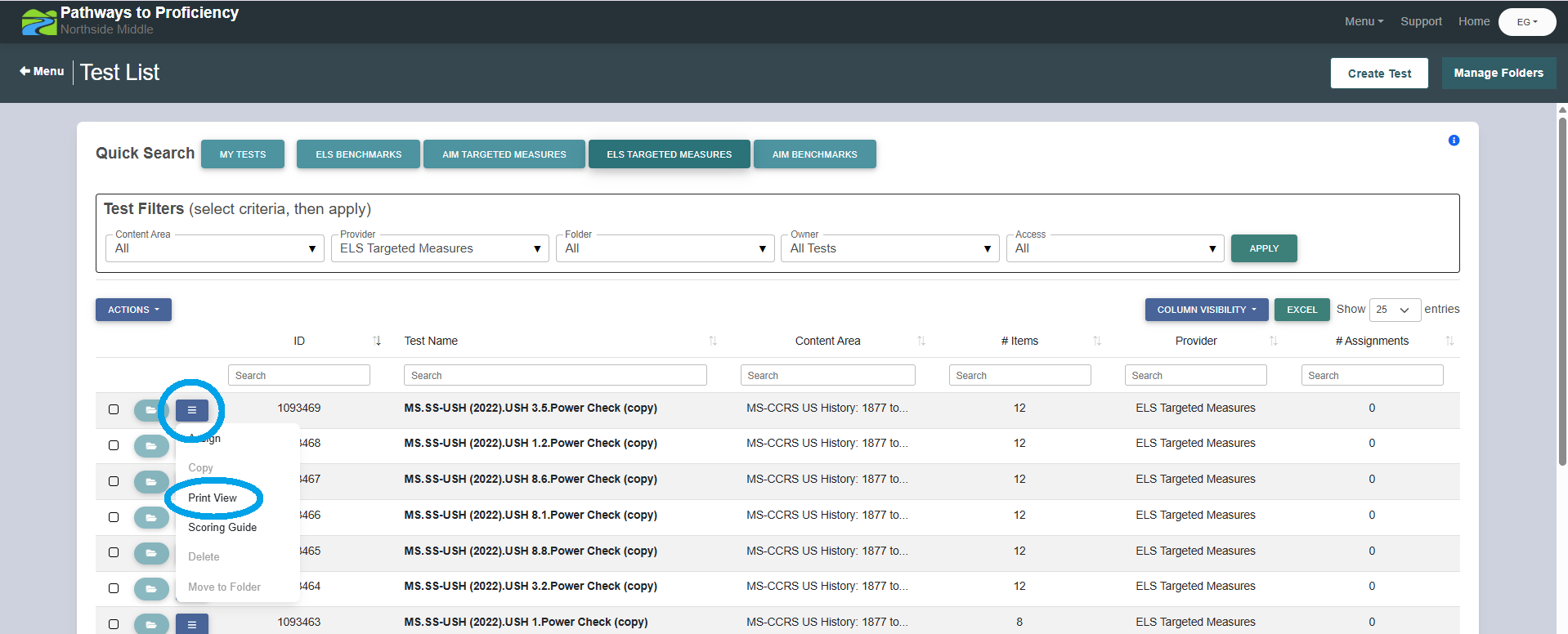Image resolution: width=1568 pixels, height=634 pixels.
Task: Click the Create Test button
Action: [x=1379, y=73]
